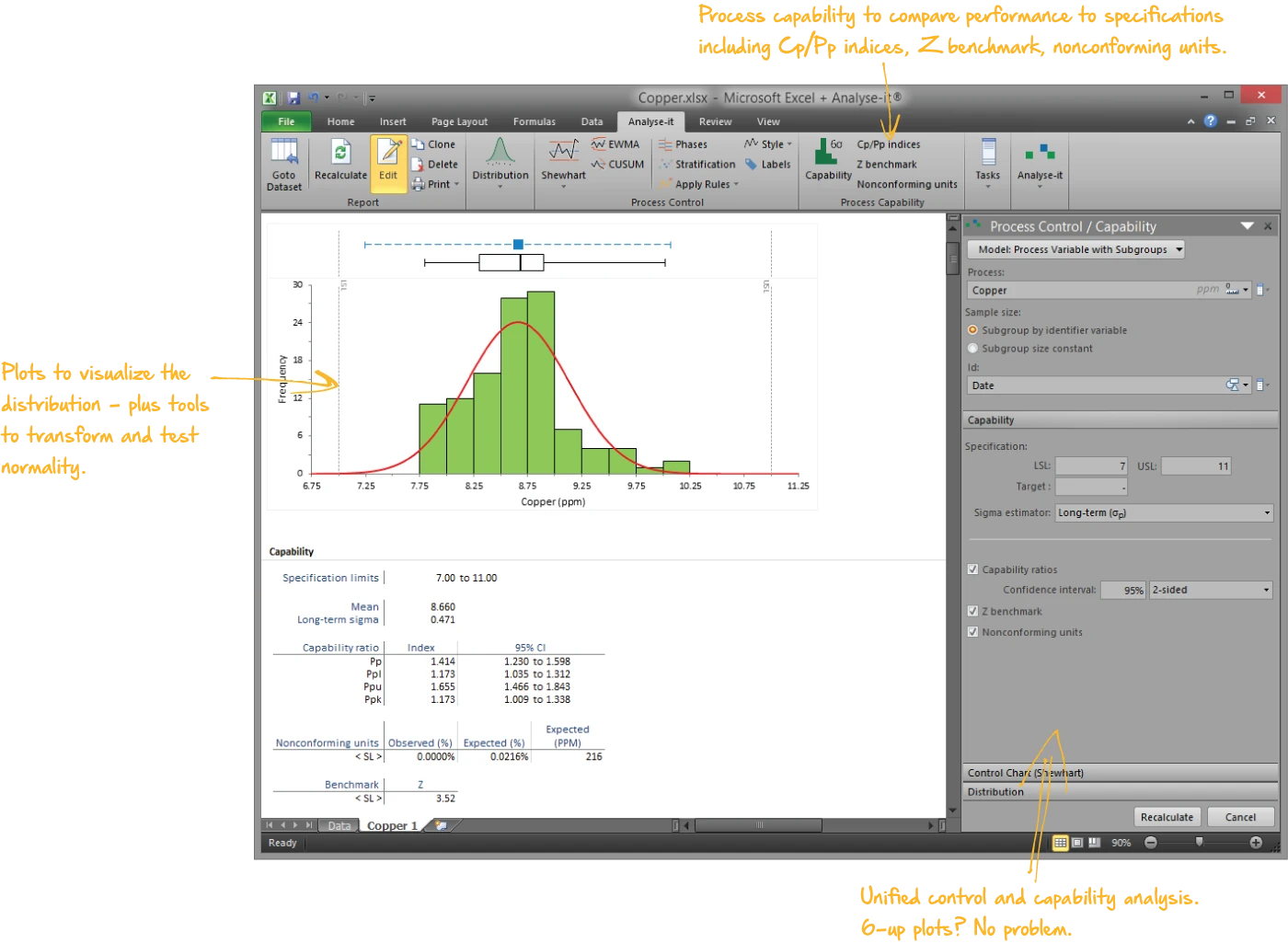Open the Formulas ribbon tab
This screenshot has width=1288, height=943.
point(535,121)
